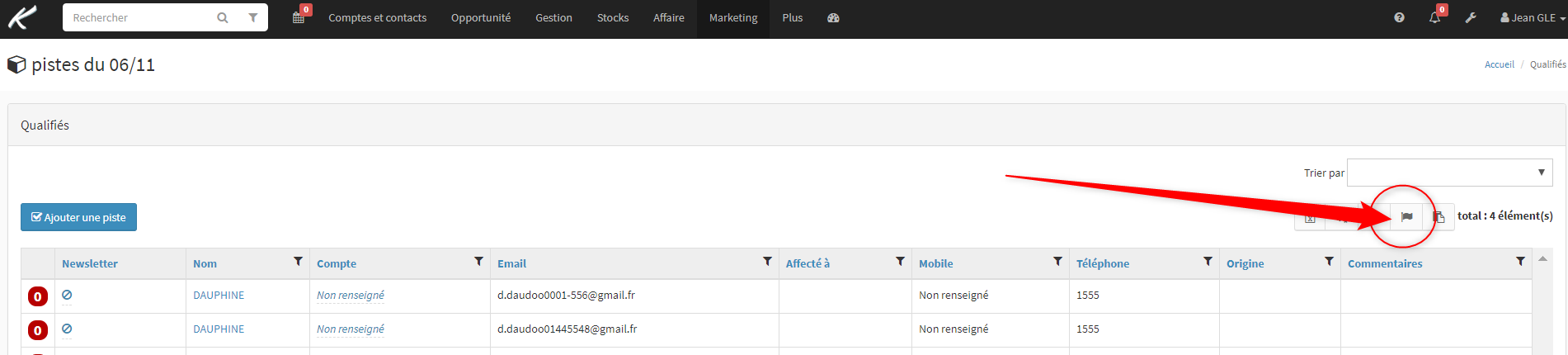Open the help question mark icon
Screen dimensions: 1568x355
click(1399, 17)
